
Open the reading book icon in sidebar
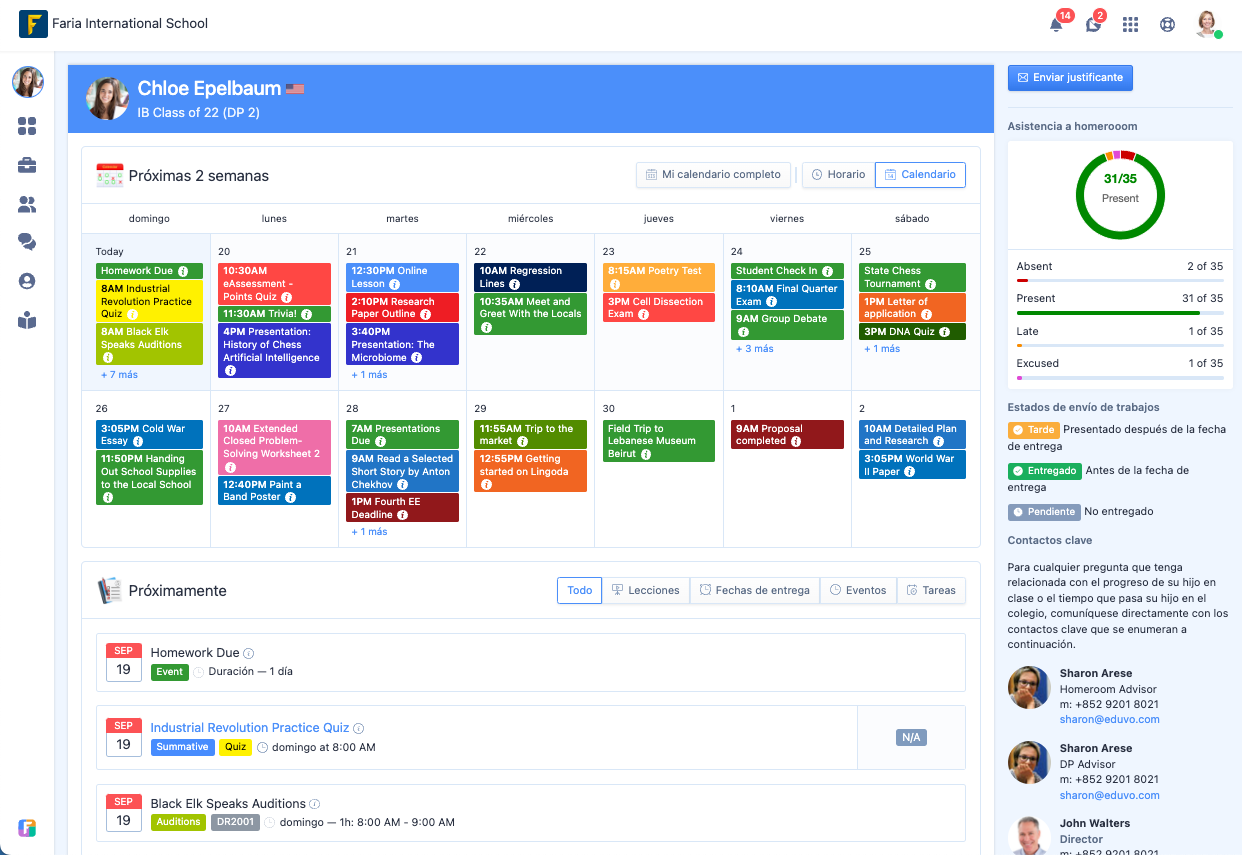(x=27, y=320)
